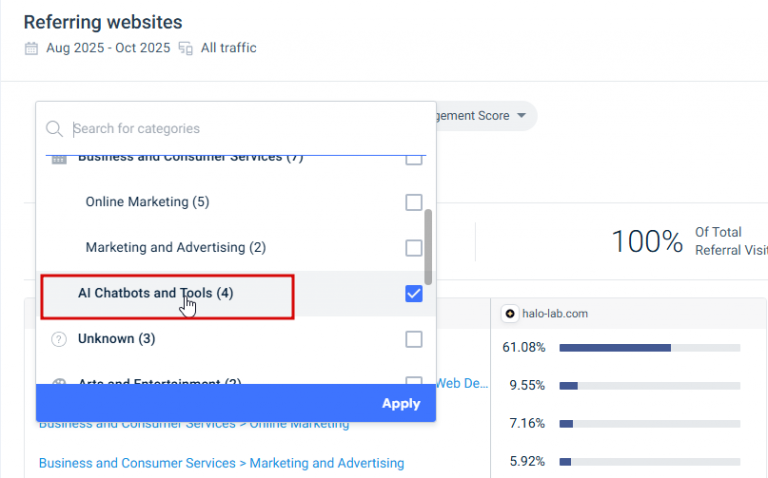768x478 pixels.
Task: Open the Business and Consumer Services > Marketing and Advertising link
Action: [x=221, y=463]
